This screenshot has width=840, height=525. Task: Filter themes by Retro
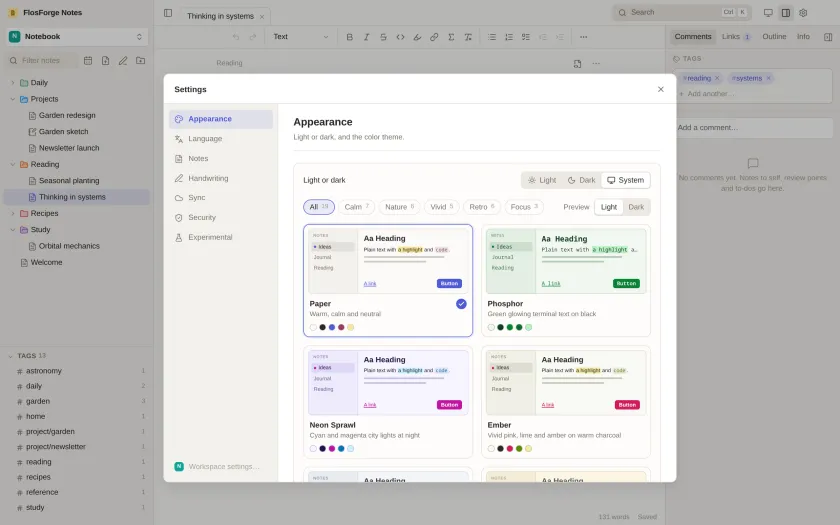(482, 207)
